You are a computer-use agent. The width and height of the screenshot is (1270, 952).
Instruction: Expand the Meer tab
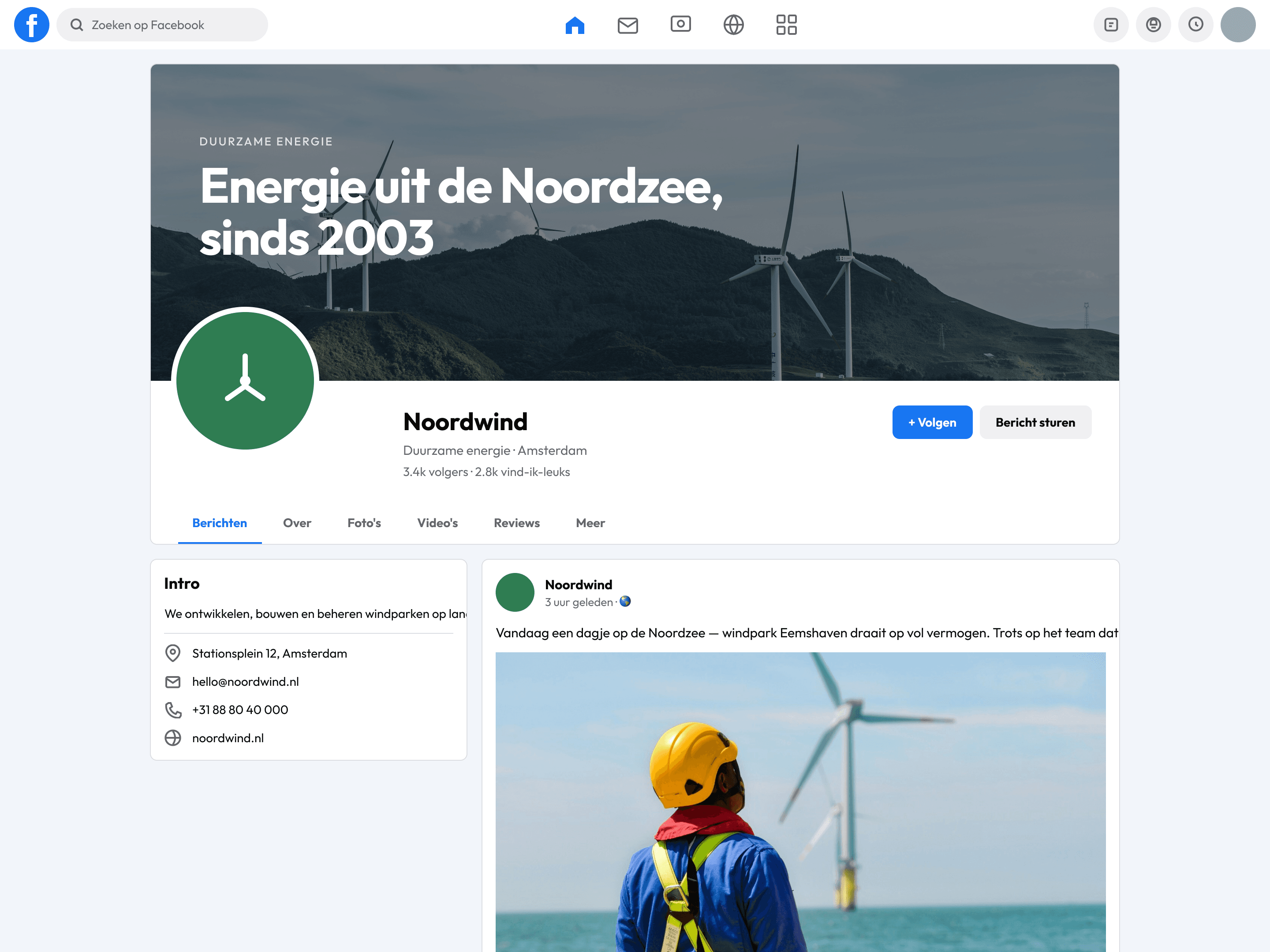[x=590, y=523]
